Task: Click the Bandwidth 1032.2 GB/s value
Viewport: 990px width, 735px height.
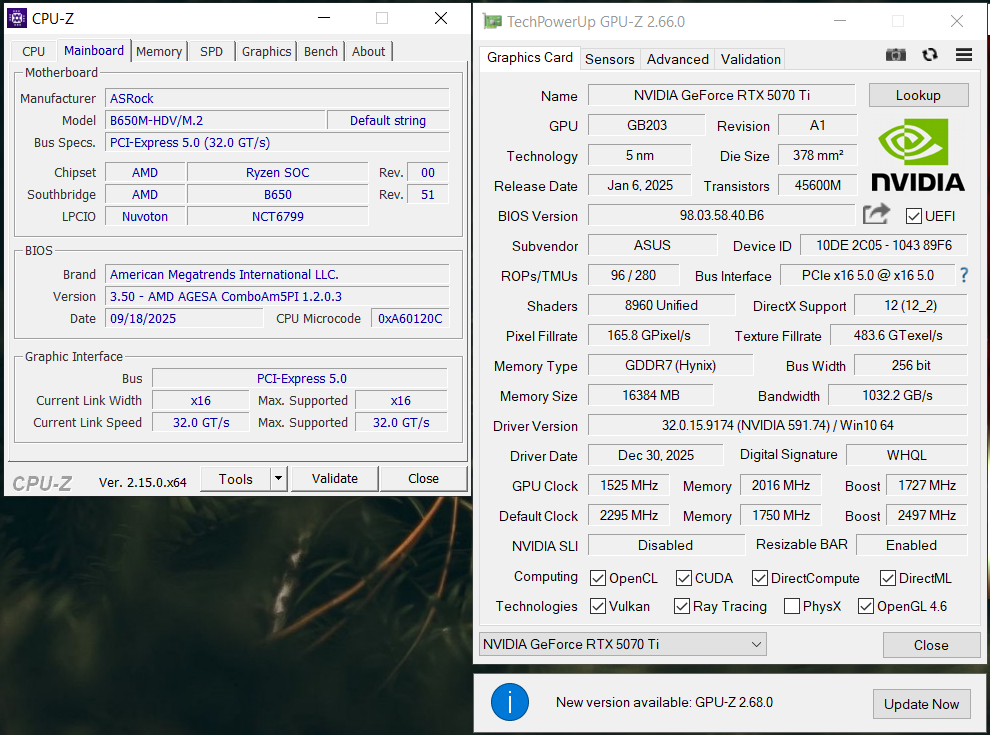Action: [897, 395]
